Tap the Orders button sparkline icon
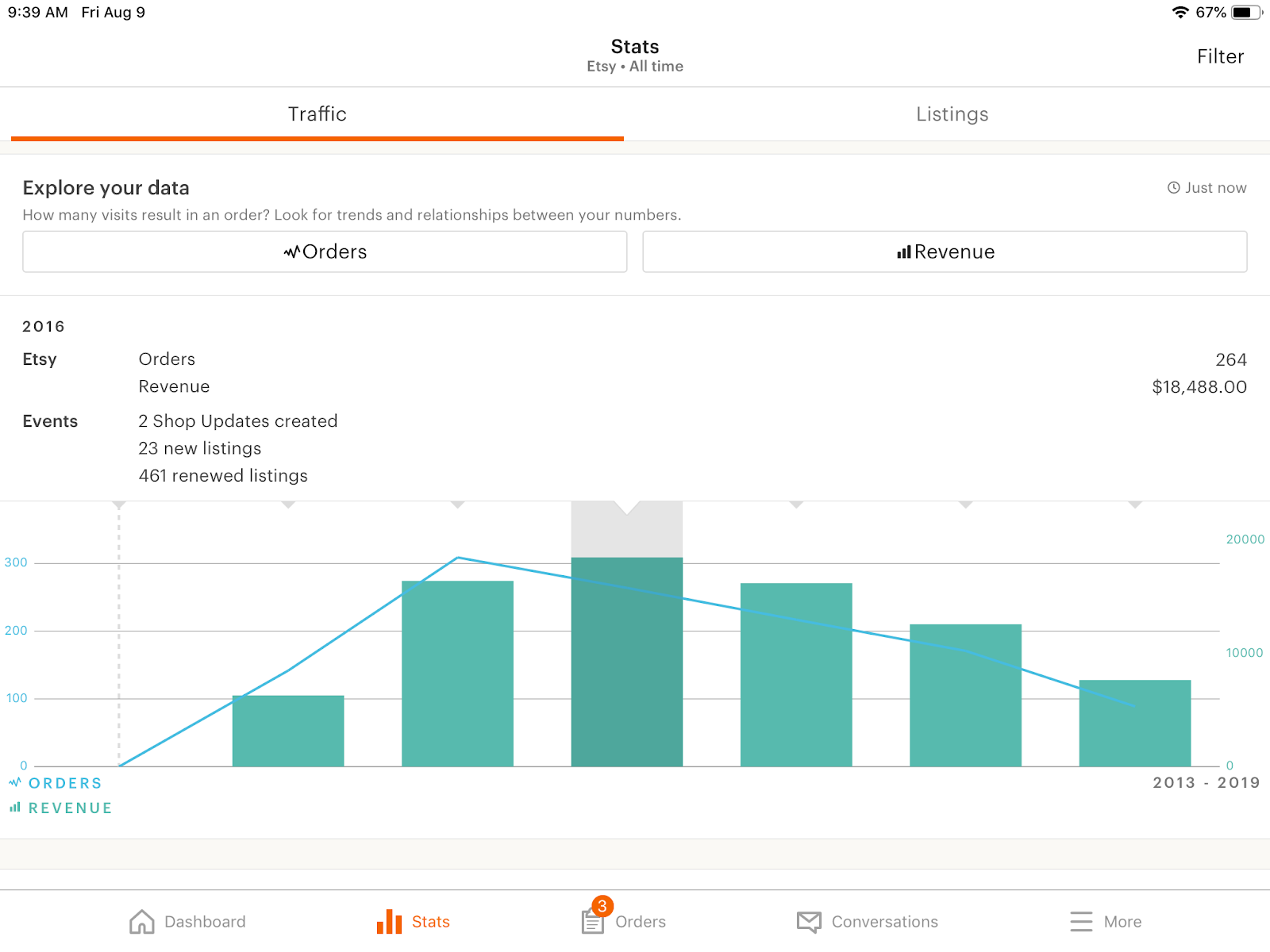This screenshot has height=952, width=1270. pos(291,252)
